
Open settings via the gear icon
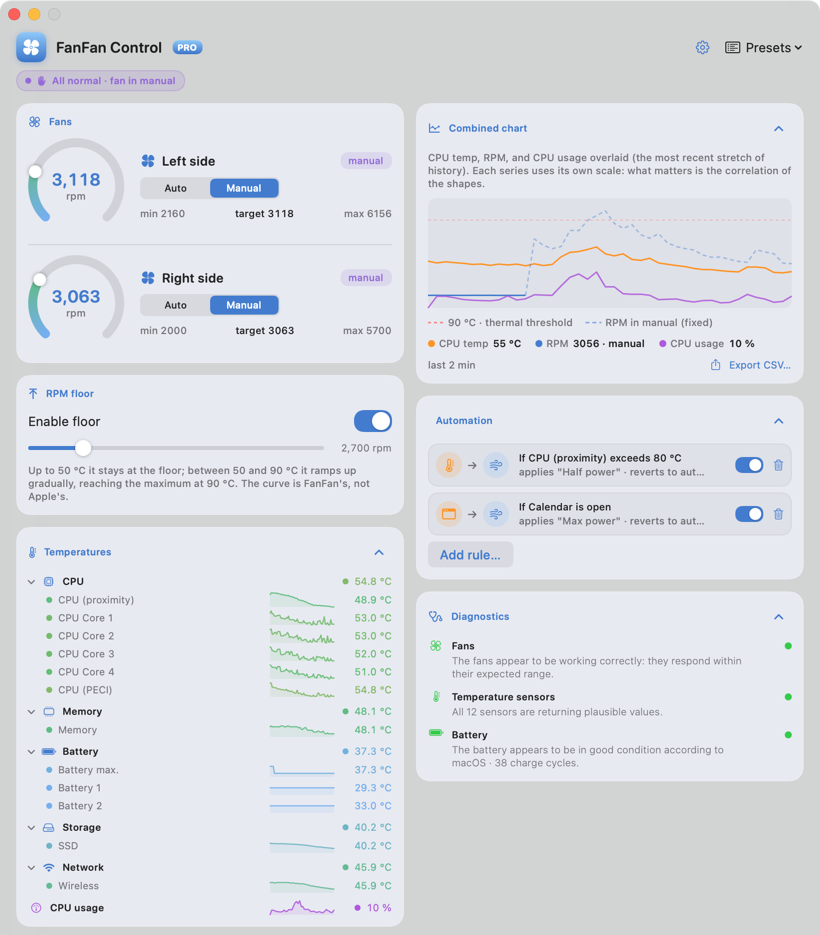point(703,48)
